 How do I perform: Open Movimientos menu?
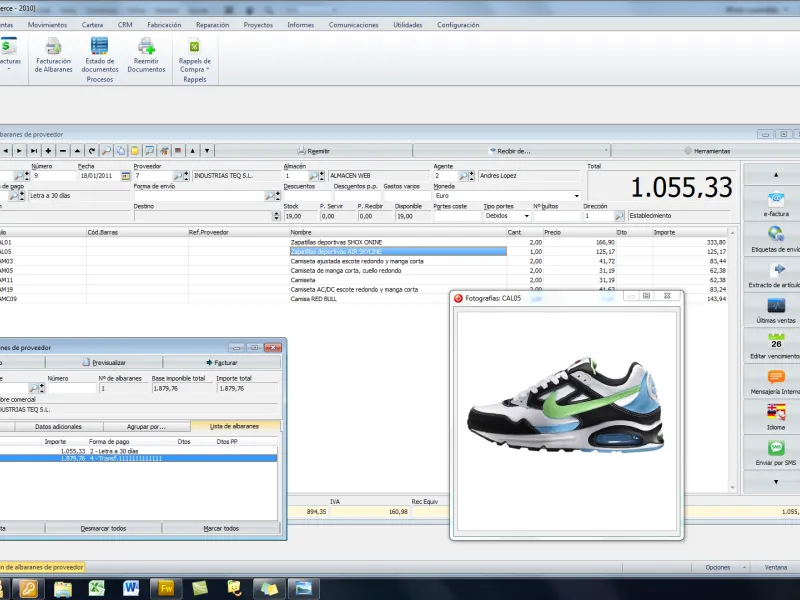coord(47,24)
